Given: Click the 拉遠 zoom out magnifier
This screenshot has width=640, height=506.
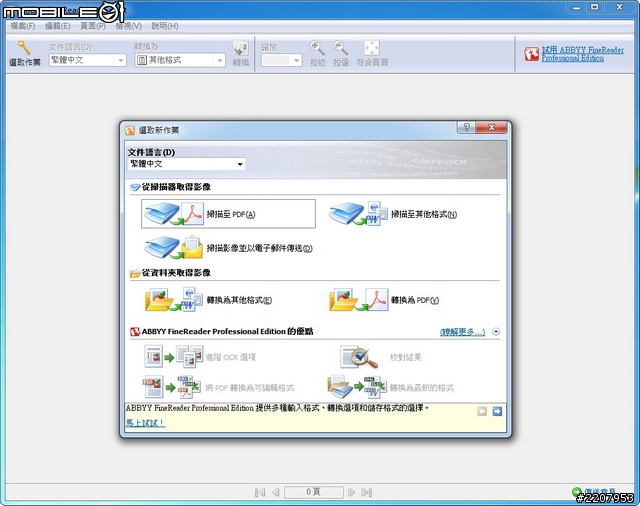Looking at the screenshot, I should (340, 48).
